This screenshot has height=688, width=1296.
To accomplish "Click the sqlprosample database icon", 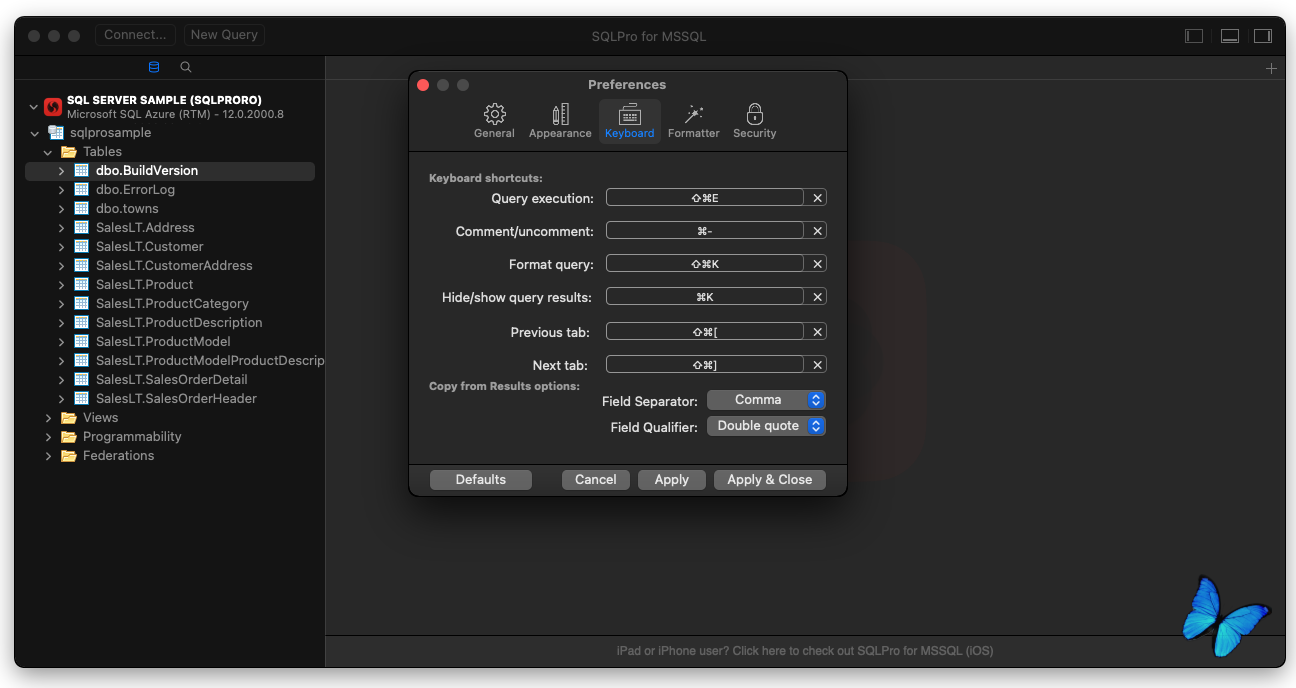I will tap(56, 133).
